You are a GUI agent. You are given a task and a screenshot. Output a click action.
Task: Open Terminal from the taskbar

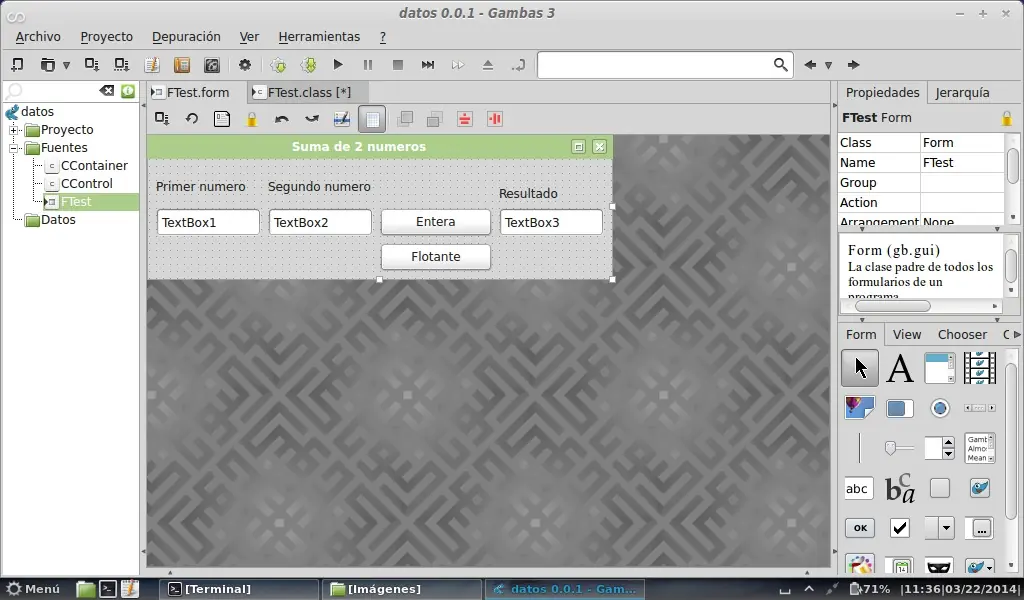[x=238, y=589]
